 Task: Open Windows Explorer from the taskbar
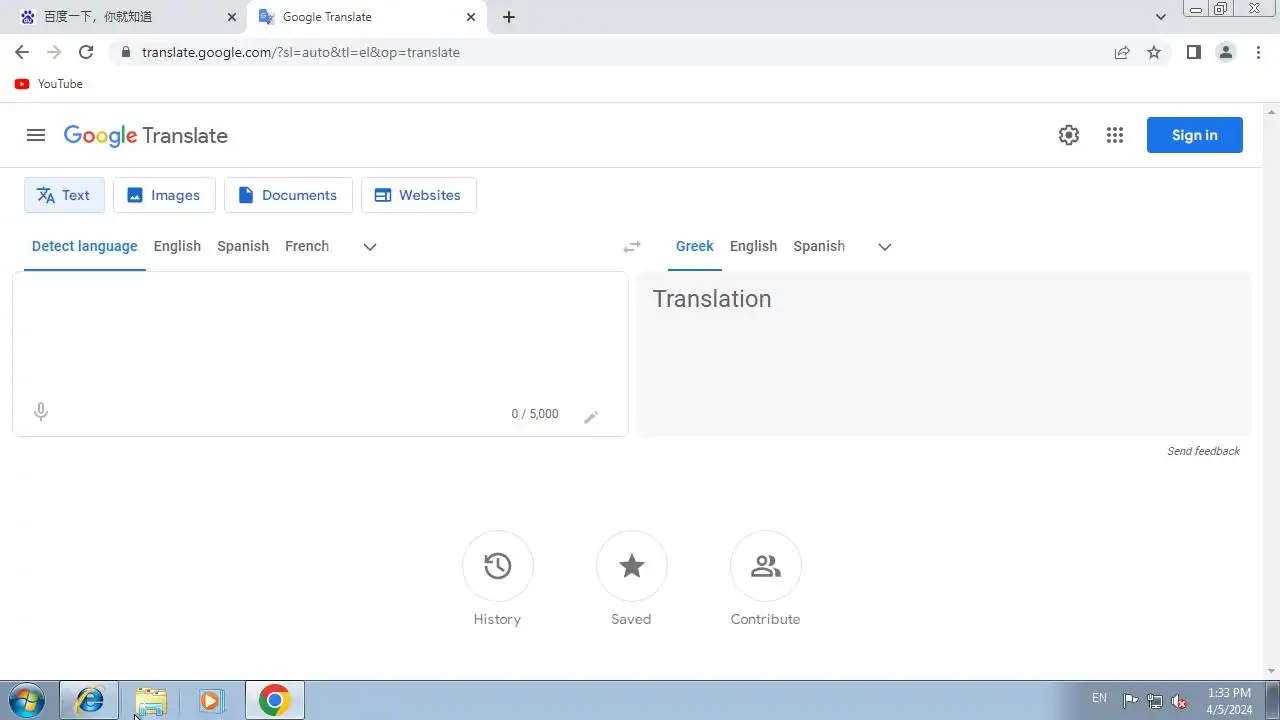click(x=151, y=700)
